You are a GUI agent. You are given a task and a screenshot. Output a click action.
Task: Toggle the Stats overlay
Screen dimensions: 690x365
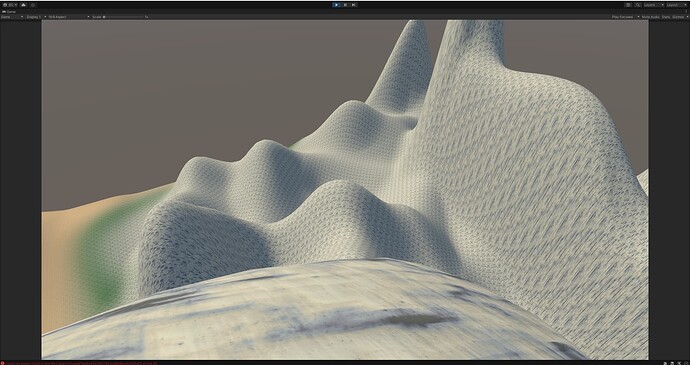(666, 17)
